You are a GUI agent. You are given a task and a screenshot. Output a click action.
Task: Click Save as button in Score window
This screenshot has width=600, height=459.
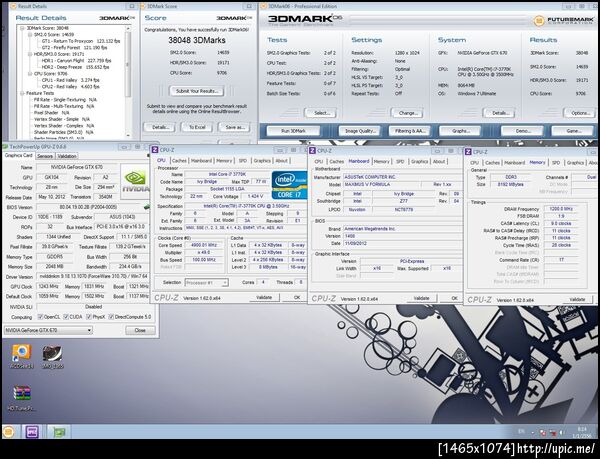[x=234, y=127]
